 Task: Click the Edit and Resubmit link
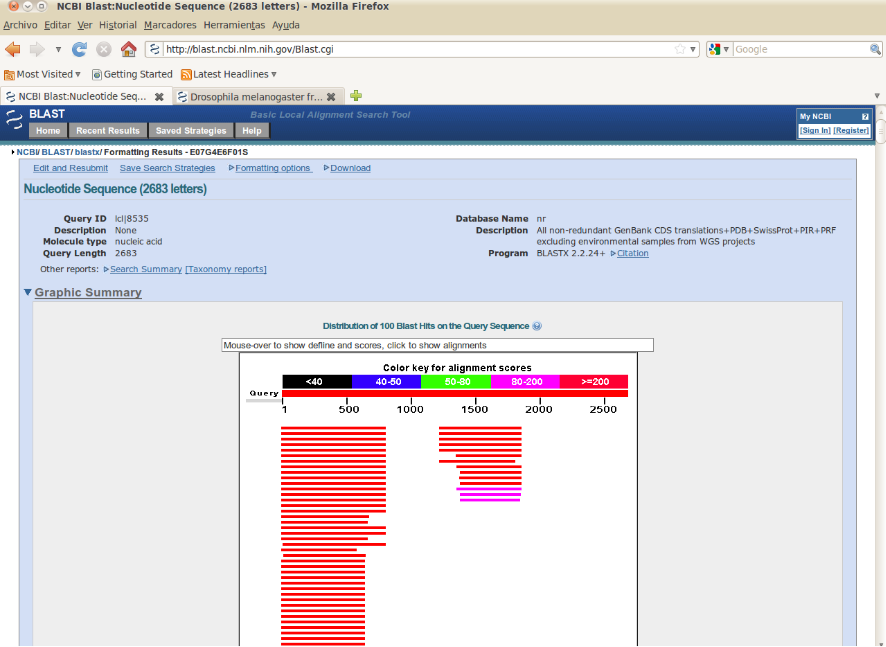click(x=70, y=168)
